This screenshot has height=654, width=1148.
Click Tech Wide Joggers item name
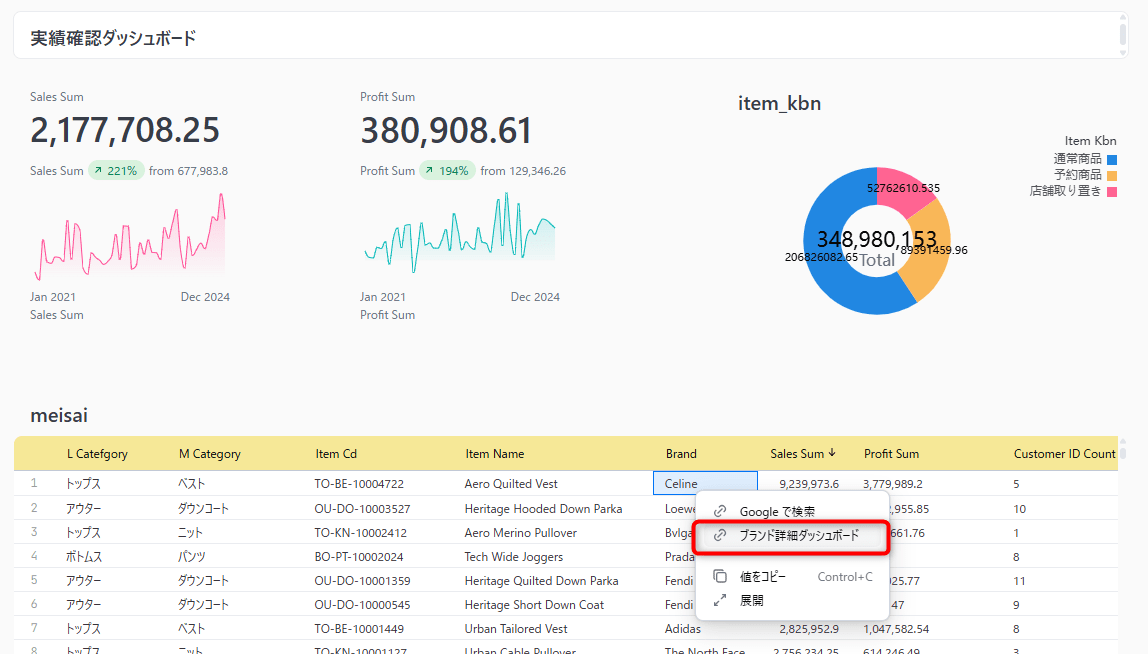tap(513, 557)
